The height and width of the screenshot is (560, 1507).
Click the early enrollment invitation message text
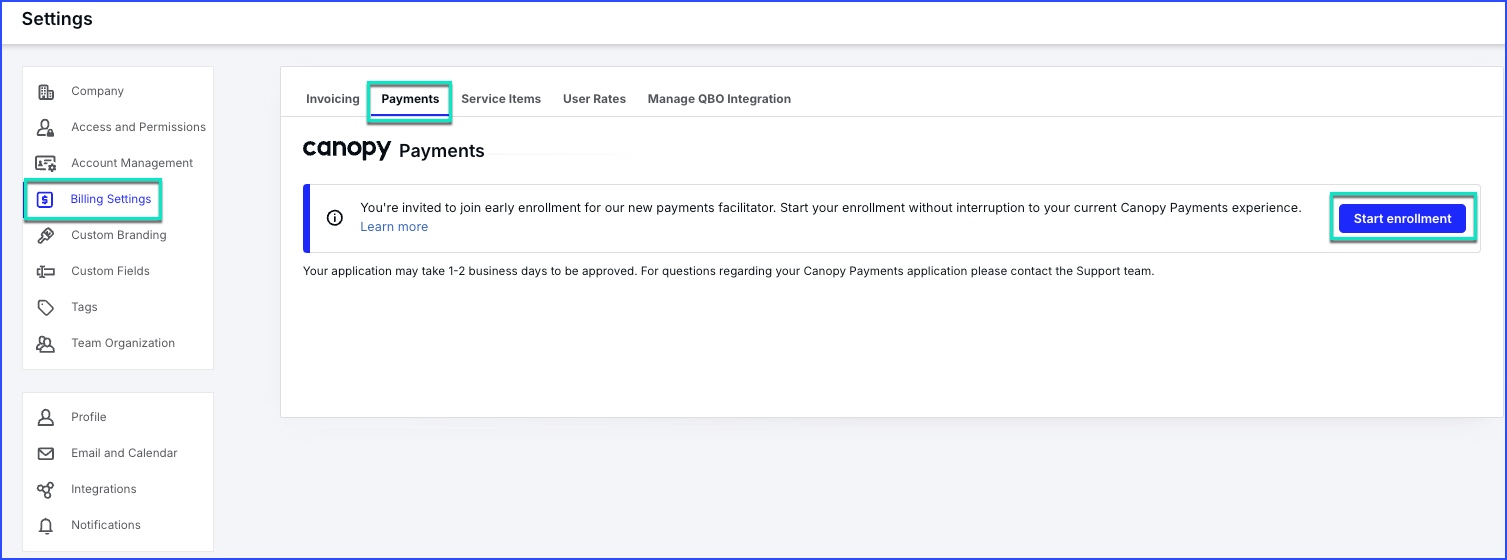830,208
